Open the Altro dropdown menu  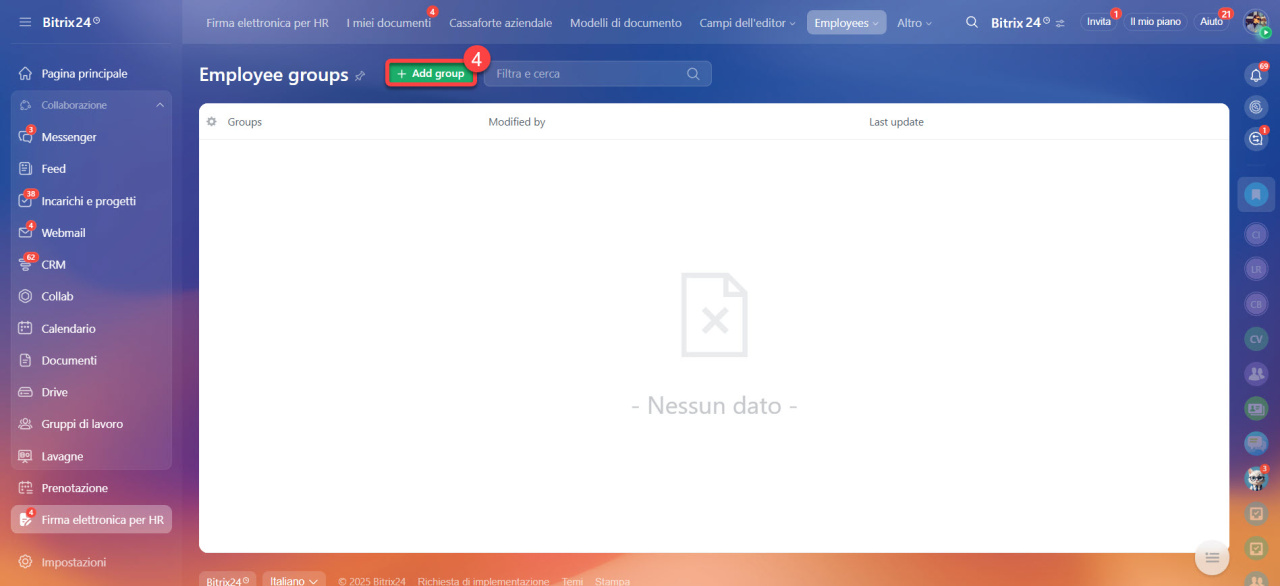(914, 23)
